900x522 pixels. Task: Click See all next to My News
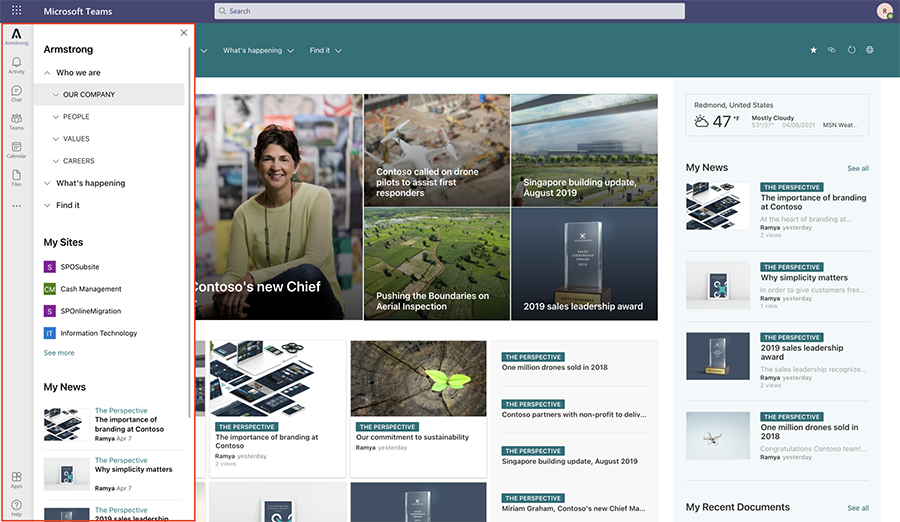(x=858, y=168)
